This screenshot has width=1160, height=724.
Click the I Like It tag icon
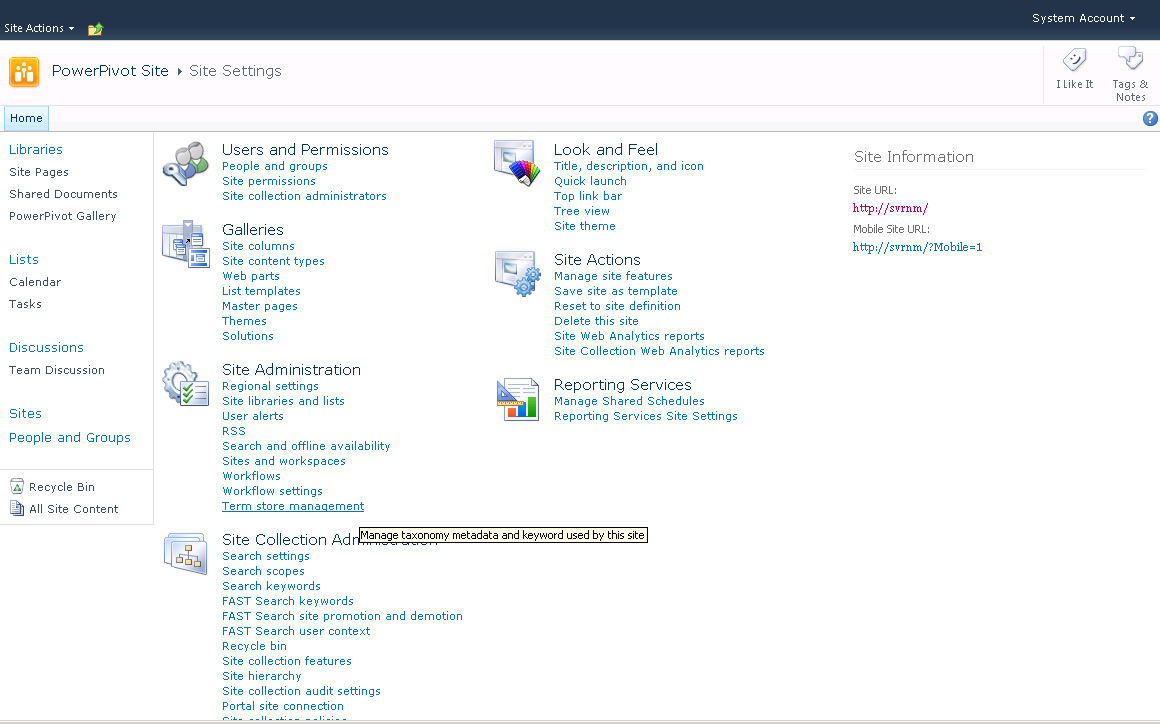click(1074, 59)
